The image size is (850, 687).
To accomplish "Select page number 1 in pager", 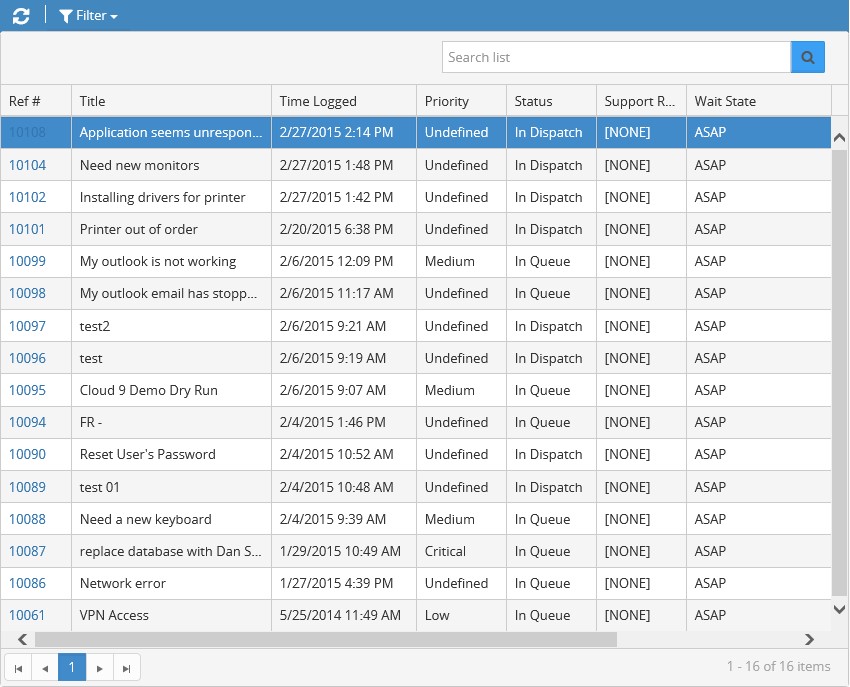I will pos(72,667).
